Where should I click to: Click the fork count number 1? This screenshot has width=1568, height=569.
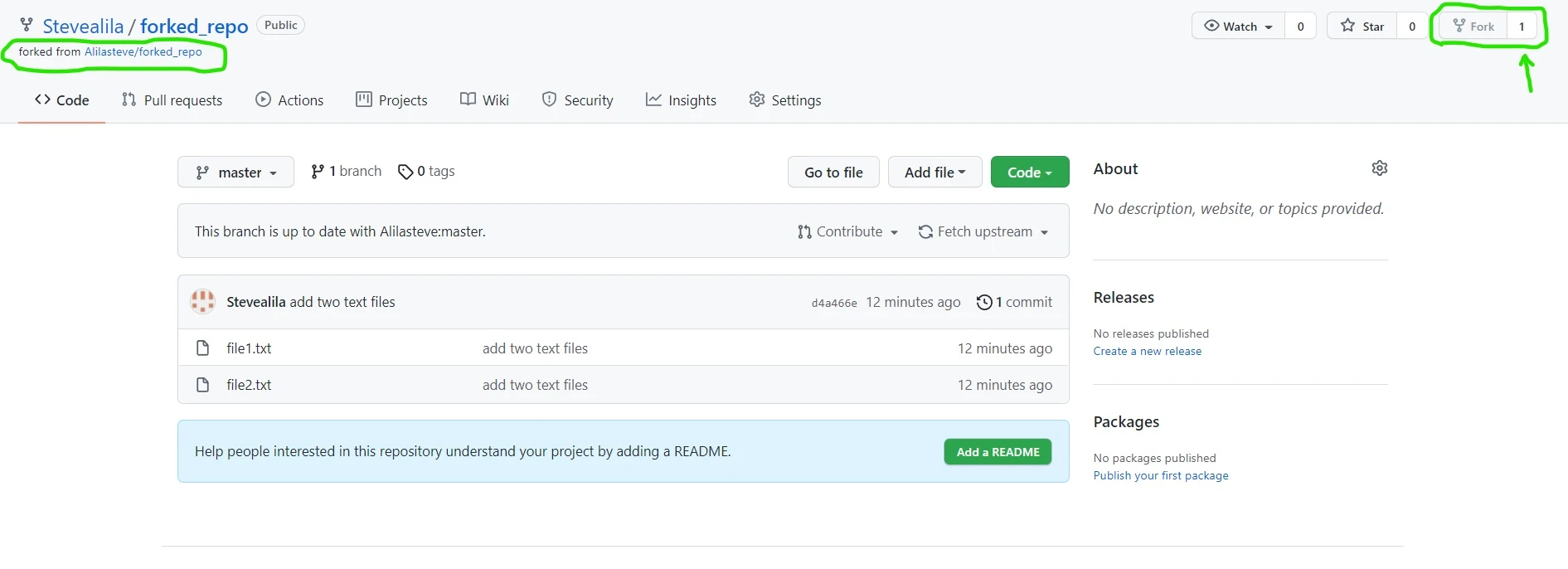[1522, 27]
